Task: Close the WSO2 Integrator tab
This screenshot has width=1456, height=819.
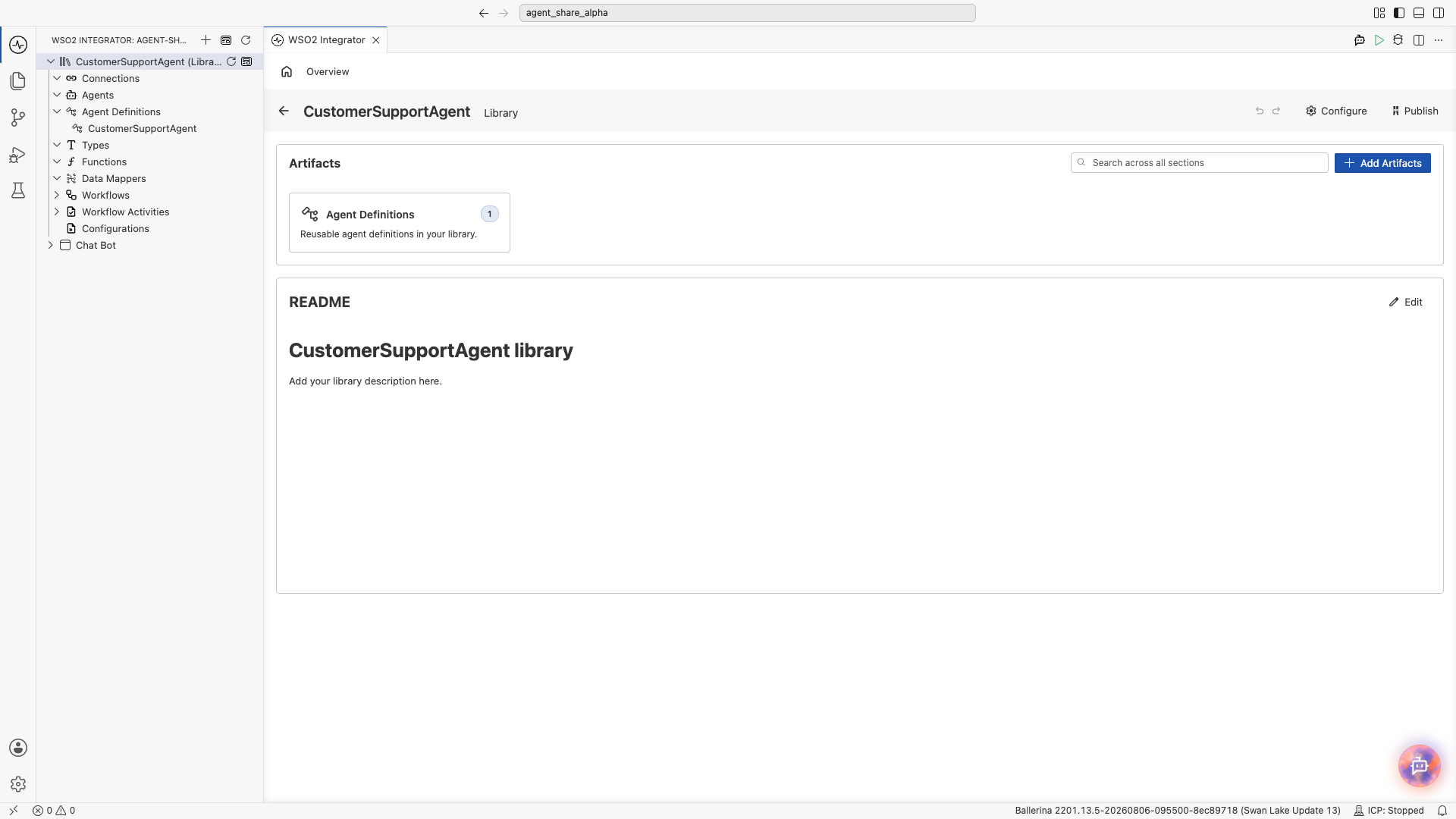Action: point(375,40)
